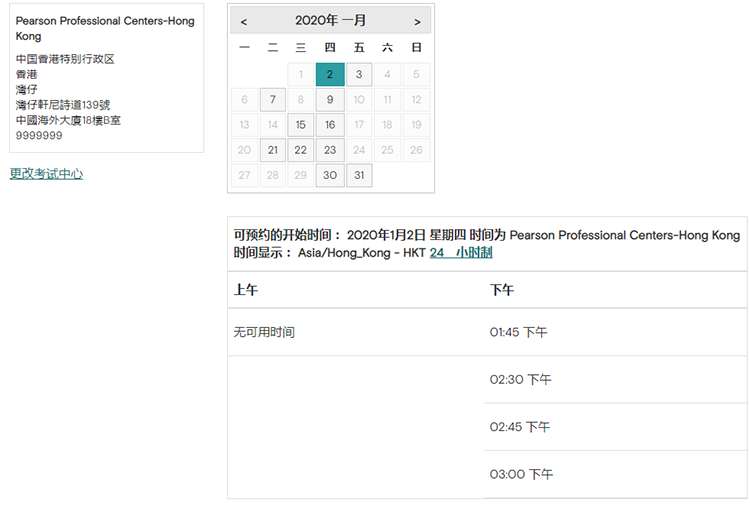Click the 更改考试中心 link

pos(46,174)
